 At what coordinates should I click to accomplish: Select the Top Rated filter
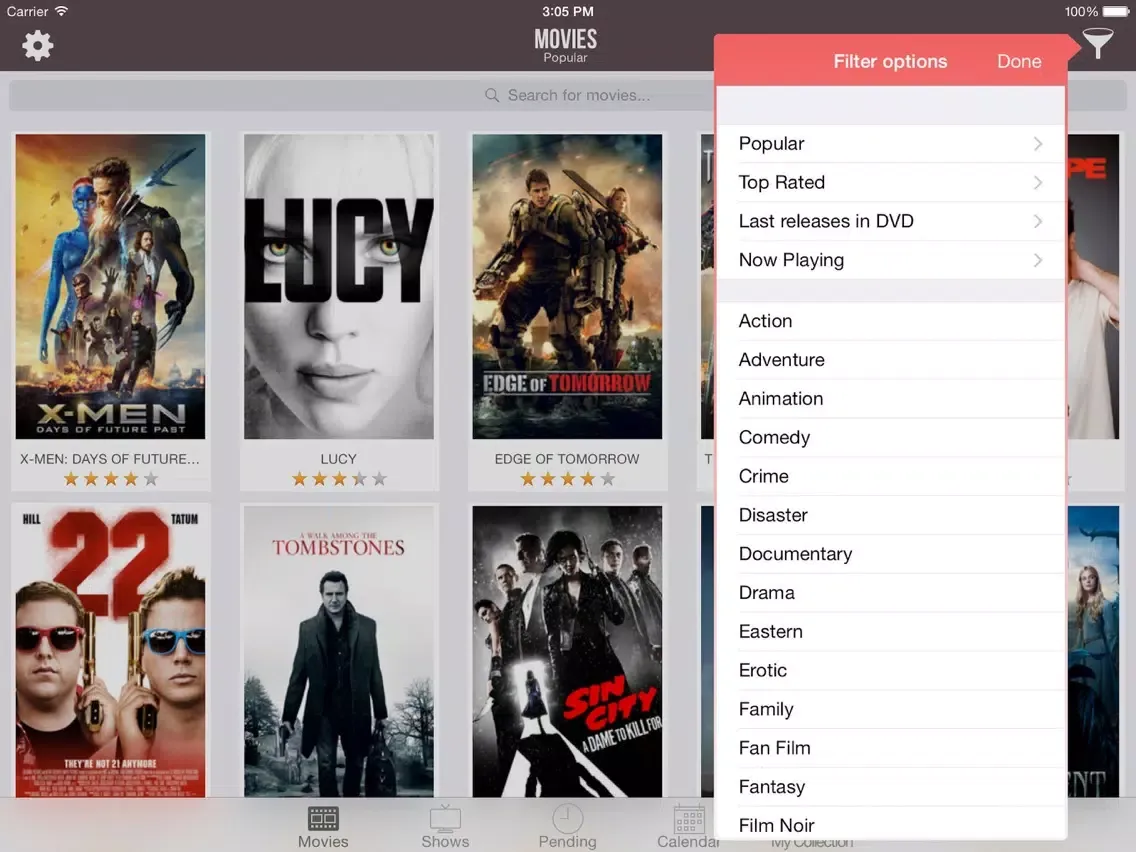(890, 183)
